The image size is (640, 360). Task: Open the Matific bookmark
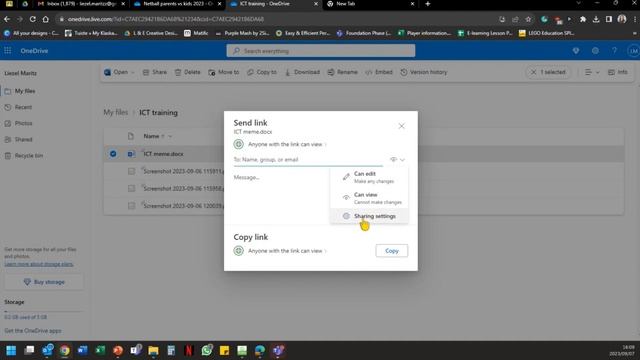click(x=196, y=33)
